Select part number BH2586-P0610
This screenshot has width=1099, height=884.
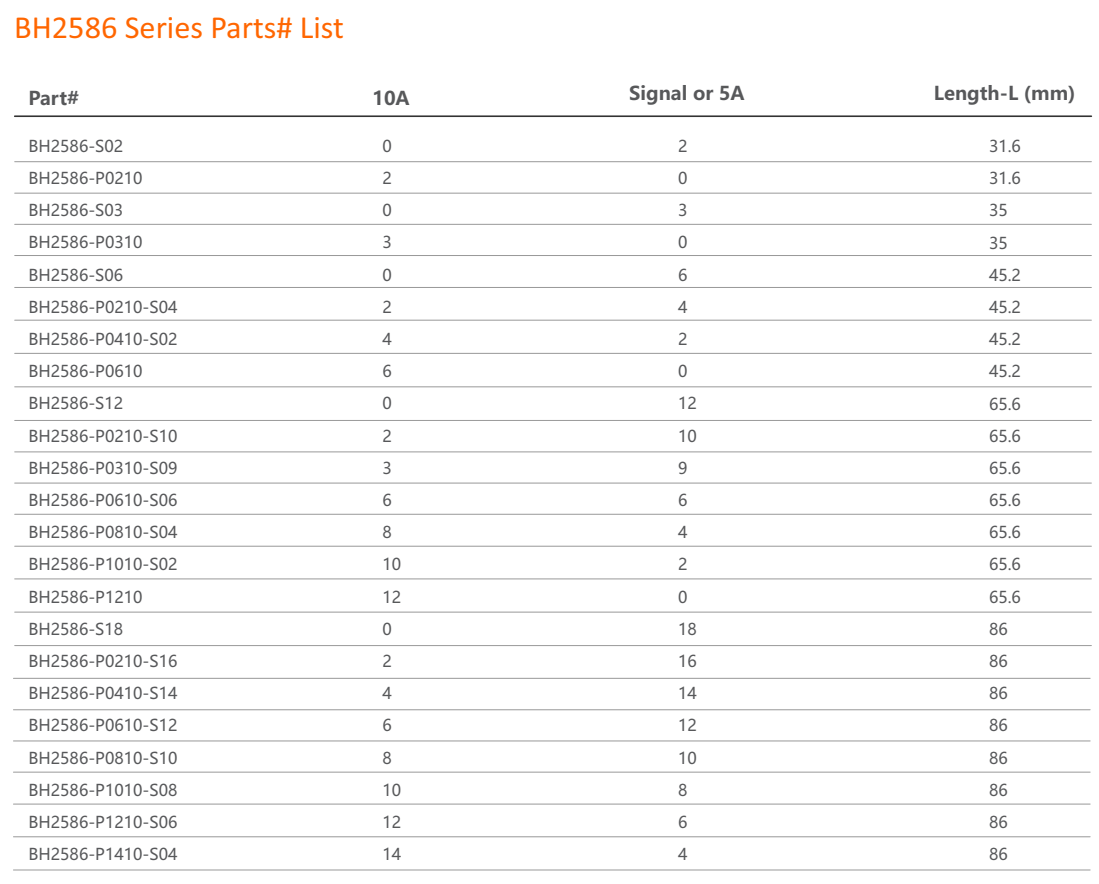[86, 371]
